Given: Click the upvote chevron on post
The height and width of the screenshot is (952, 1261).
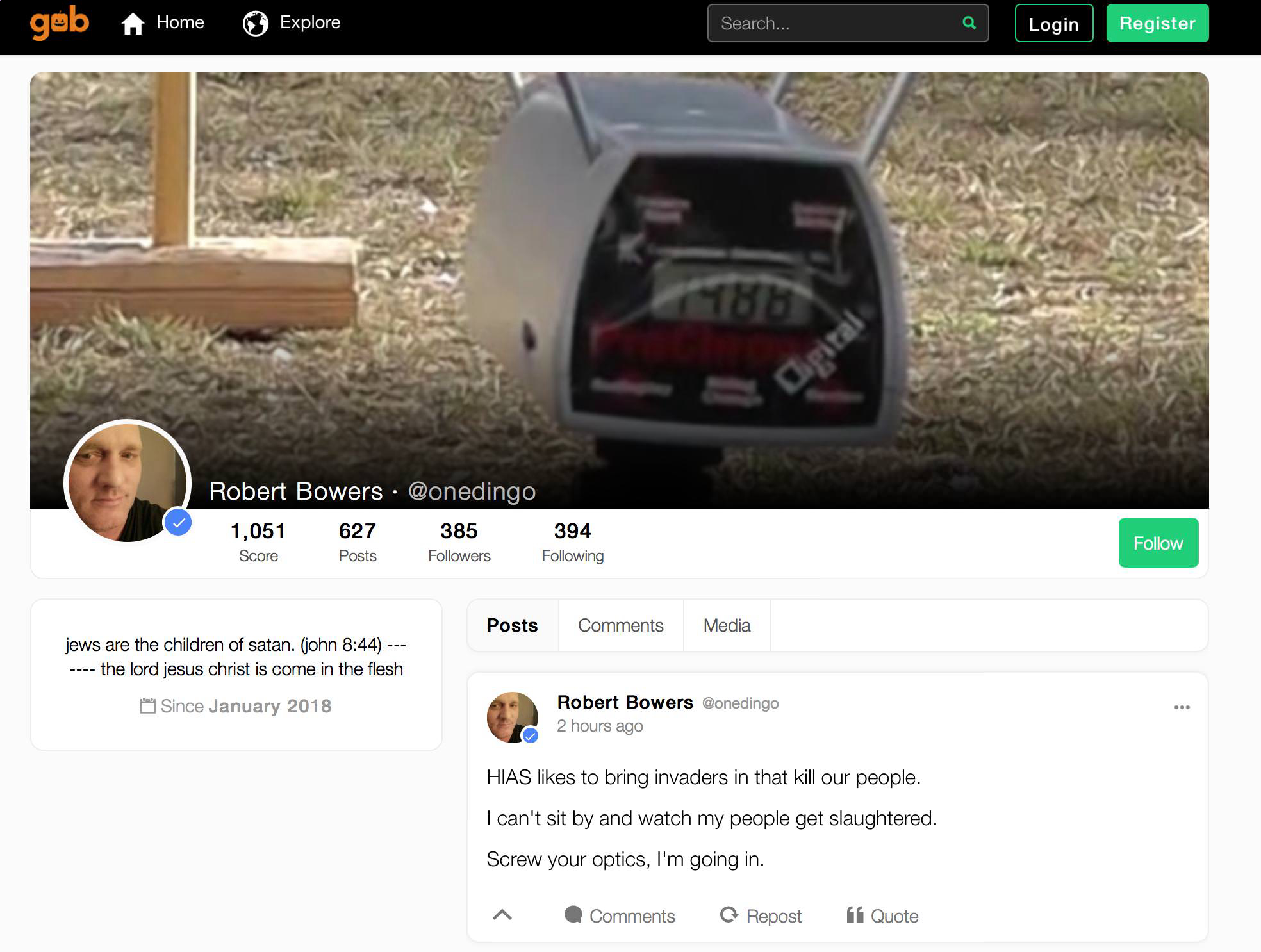Looking at the screenshot, I should [502, 915].
